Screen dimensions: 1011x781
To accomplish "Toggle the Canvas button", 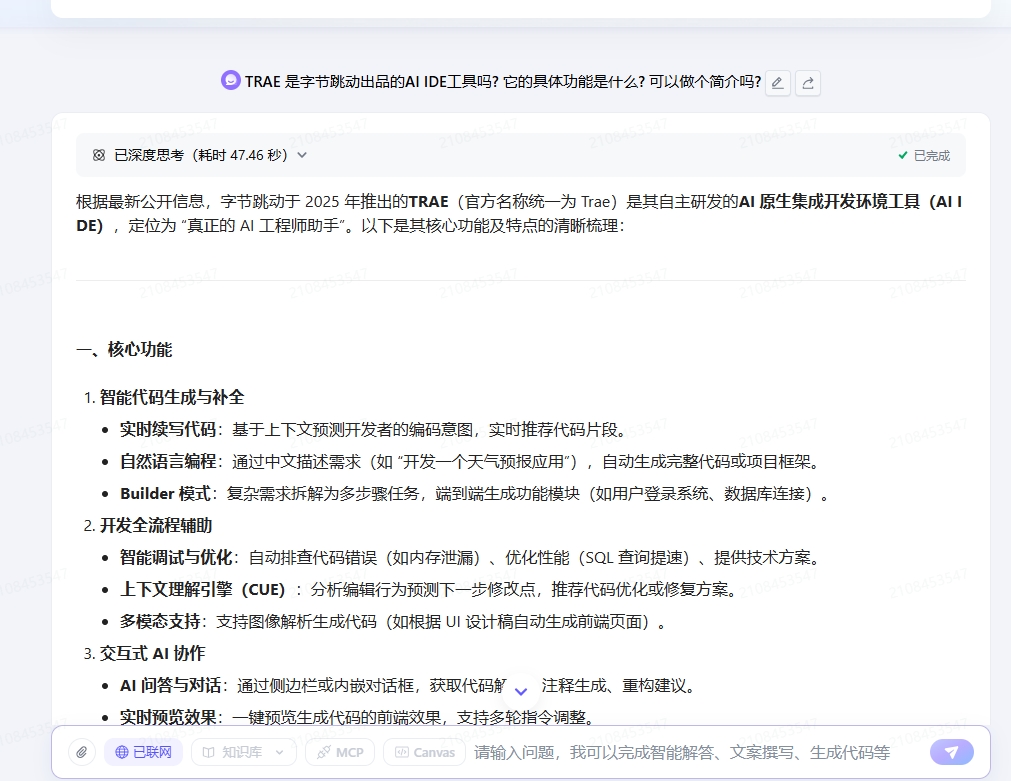I will 424,752.
